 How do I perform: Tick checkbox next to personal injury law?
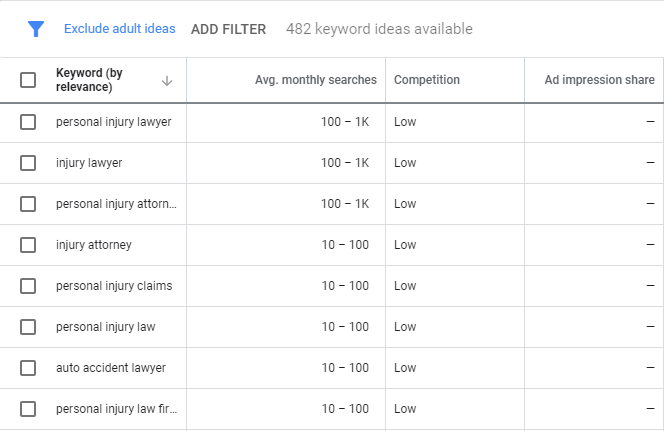pos(28,327)
